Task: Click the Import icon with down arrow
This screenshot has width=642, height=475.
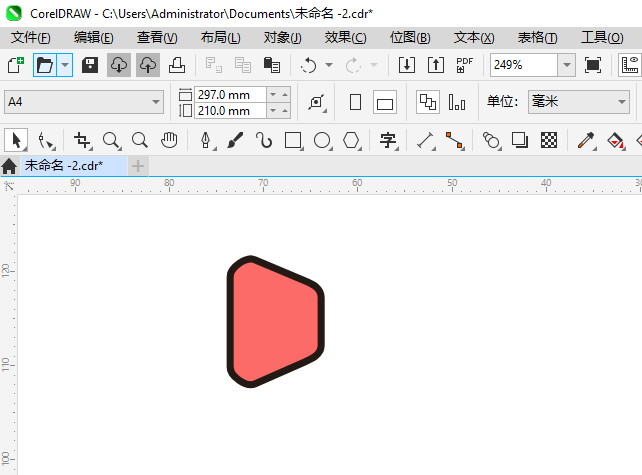Action: click(407, 65)
